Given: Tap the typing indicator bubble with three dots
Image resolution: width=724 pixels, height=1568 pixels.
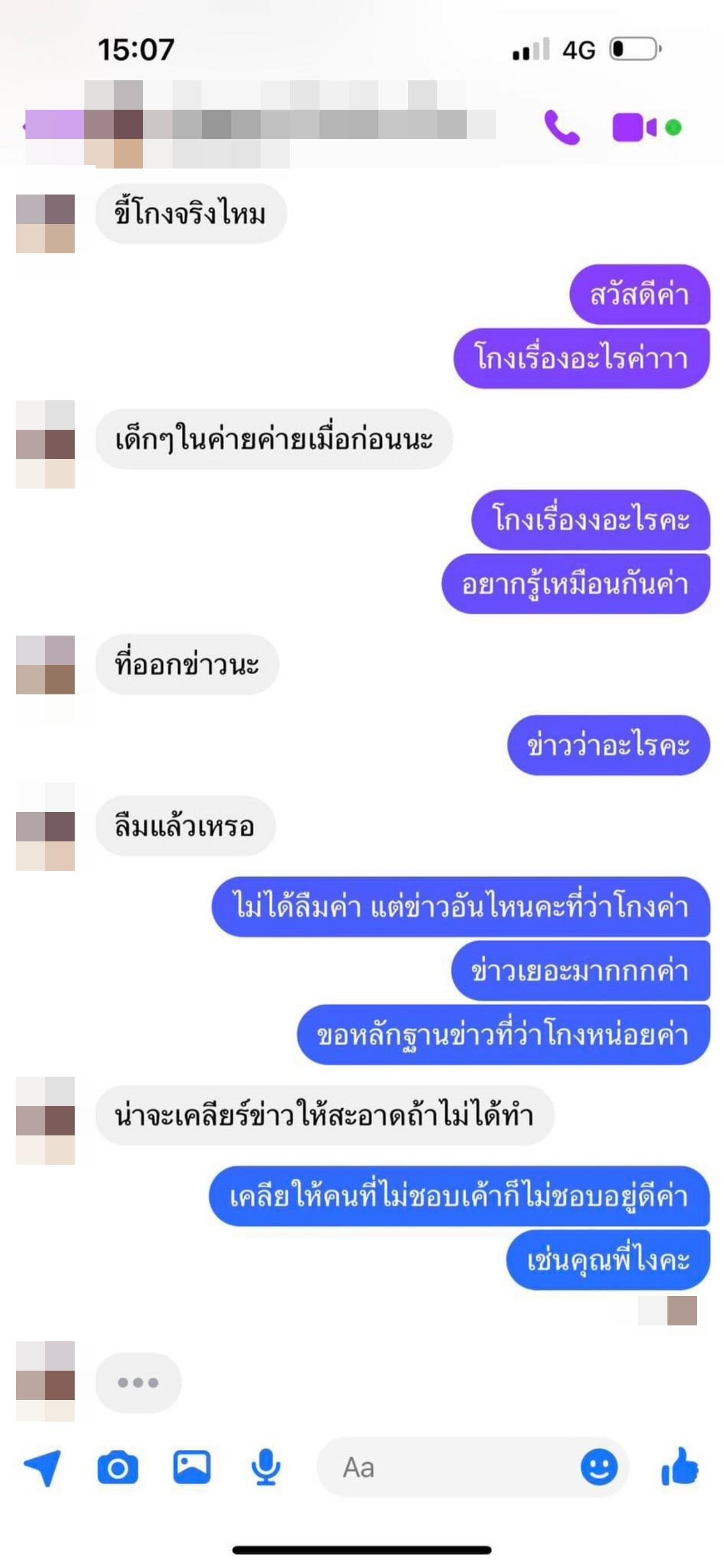Looking at the screenshot, I should (x=138, y=1383).
